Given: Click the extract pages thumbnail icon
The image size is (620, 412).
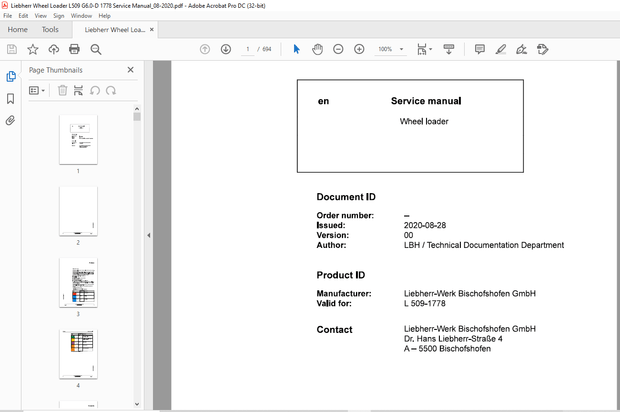Looking at the screenshot, I should pyautogui.click(x=78, y=91).
